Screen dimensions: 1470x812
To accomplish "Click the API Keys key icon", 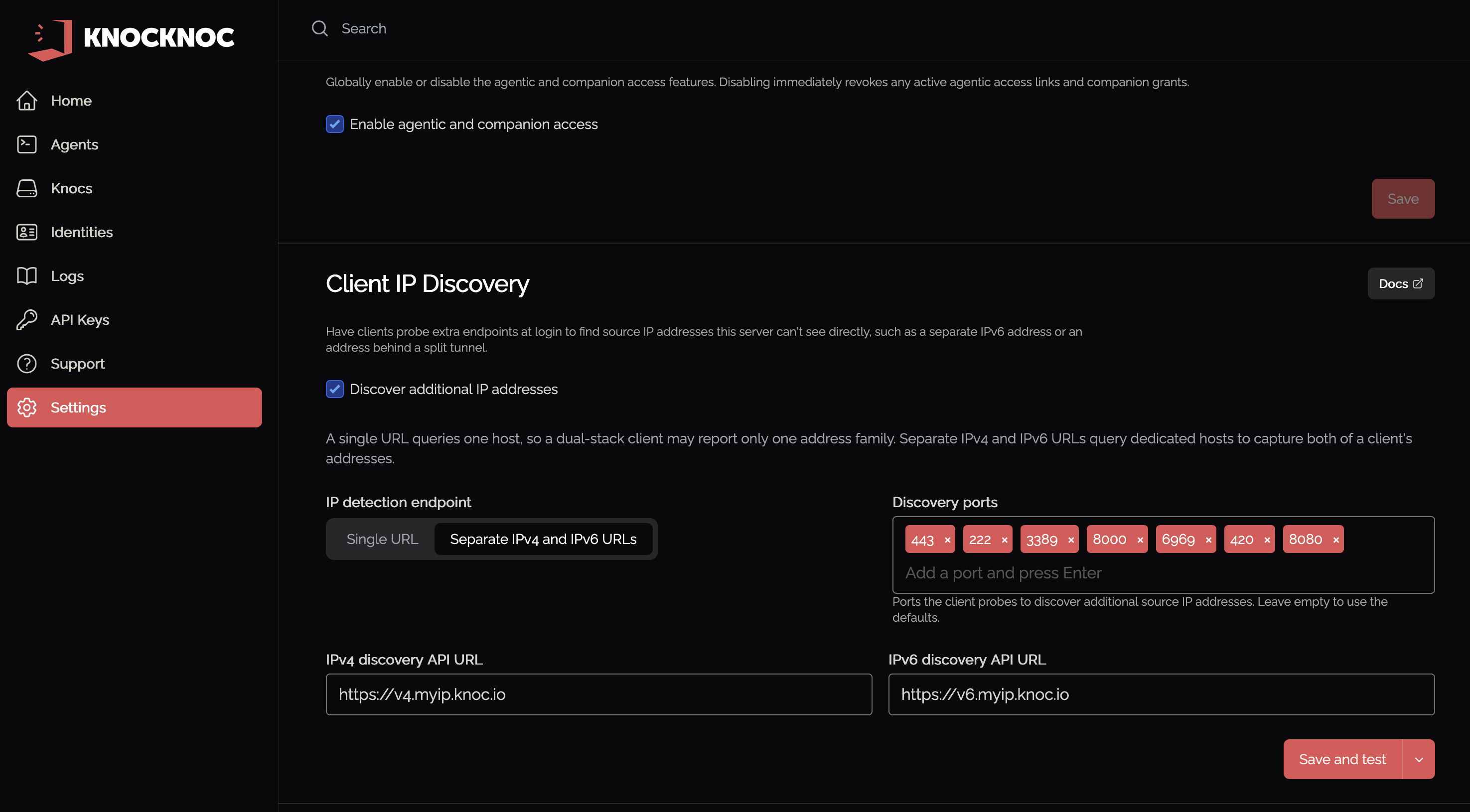I will tap(27, 320).
